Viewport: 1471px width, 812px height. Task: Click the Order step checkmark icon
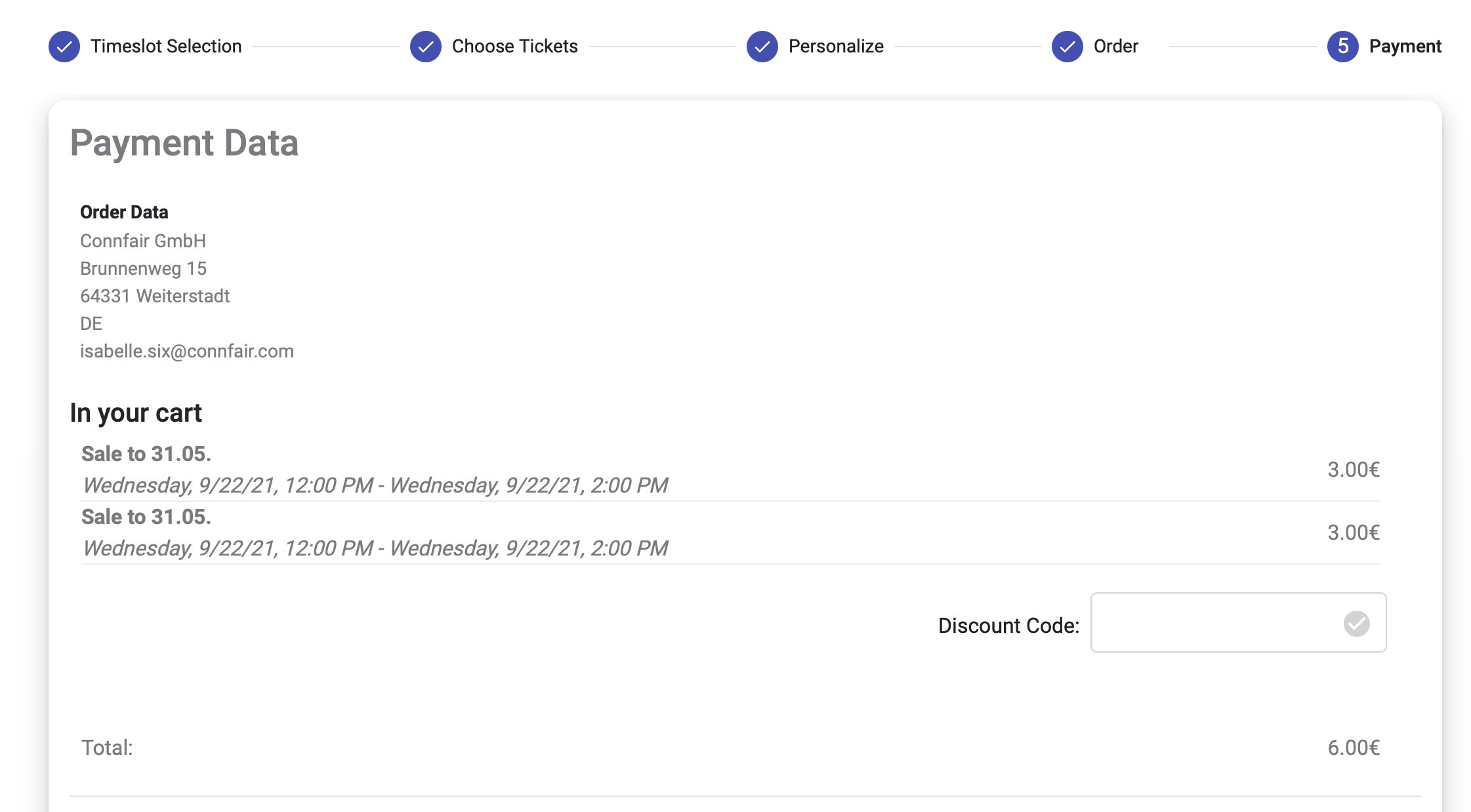(1067, 47)
